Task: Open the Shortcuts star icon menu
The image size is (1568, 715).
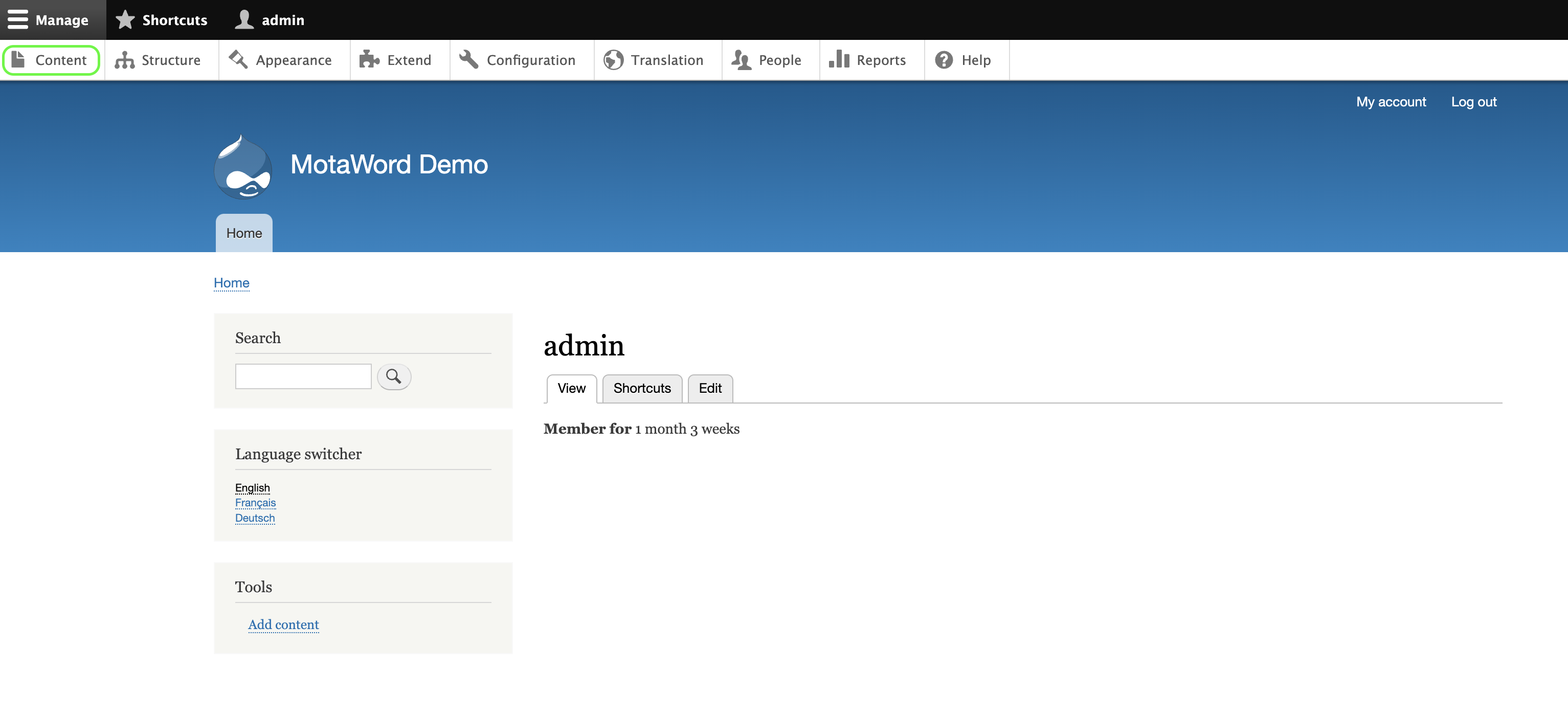Action: click(x=125, y=19)
